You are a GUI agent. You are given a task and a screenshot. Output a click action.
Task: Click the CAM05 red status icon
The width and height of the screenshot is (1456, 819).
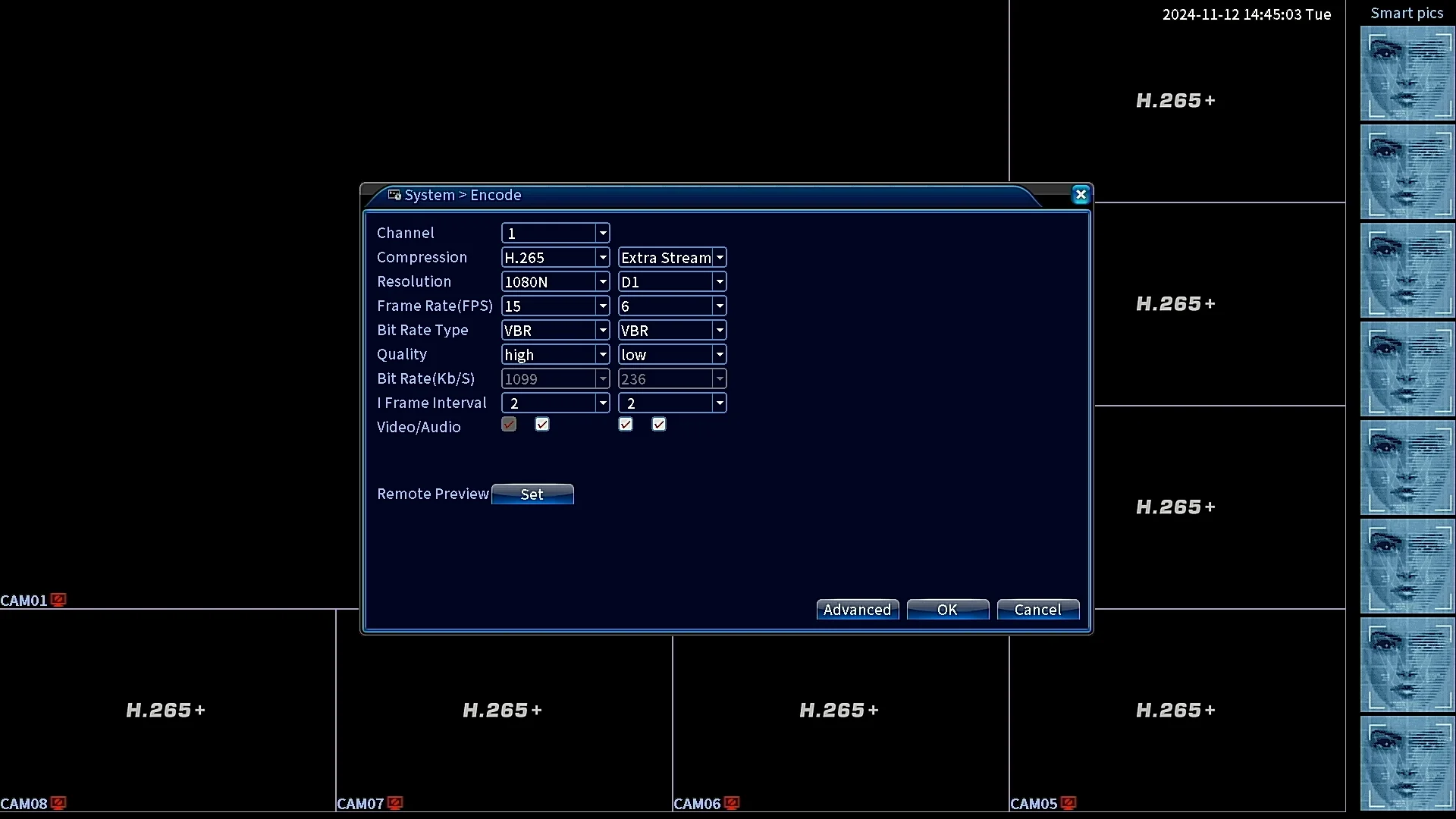tap(1068, 803)
